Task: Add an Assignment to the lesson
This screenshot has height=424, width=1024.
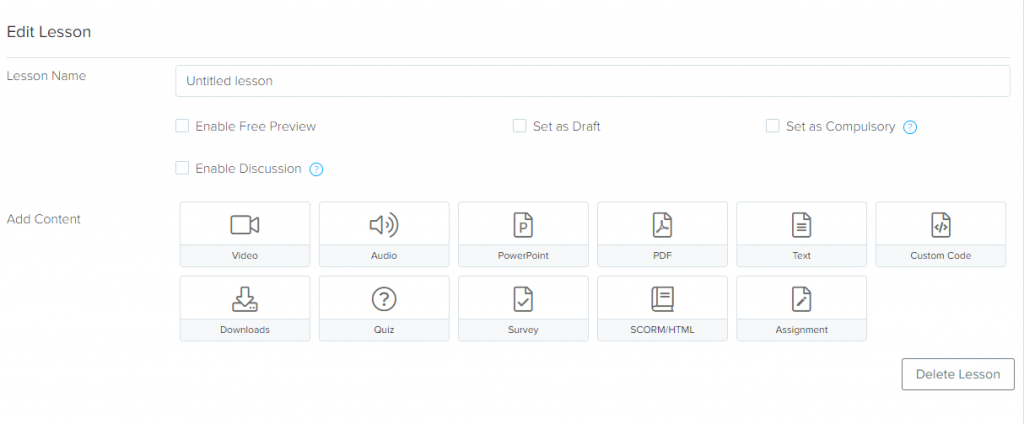Action: pyautogui.click(x=801, y=308)
